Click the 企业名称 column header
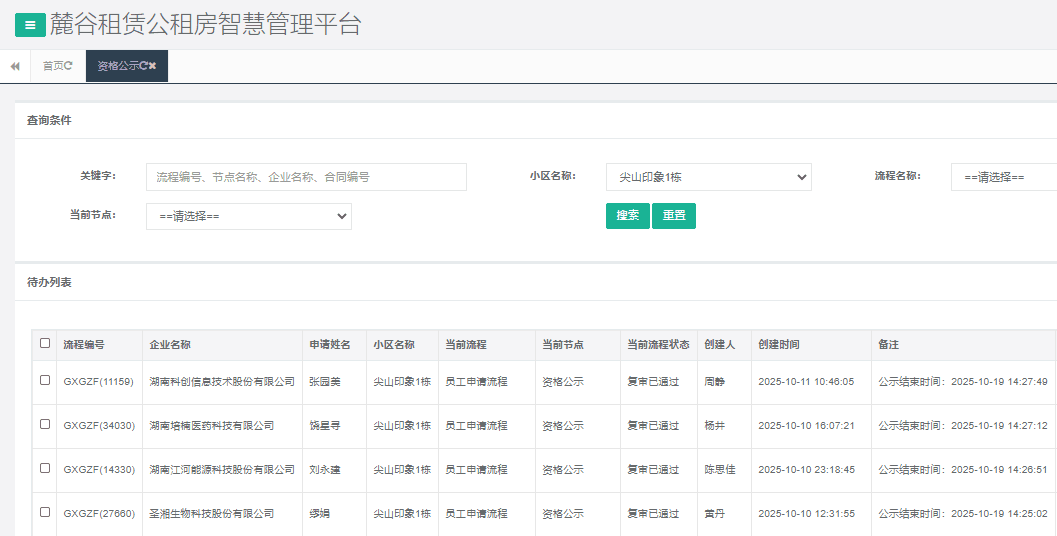 click(170, 345)
